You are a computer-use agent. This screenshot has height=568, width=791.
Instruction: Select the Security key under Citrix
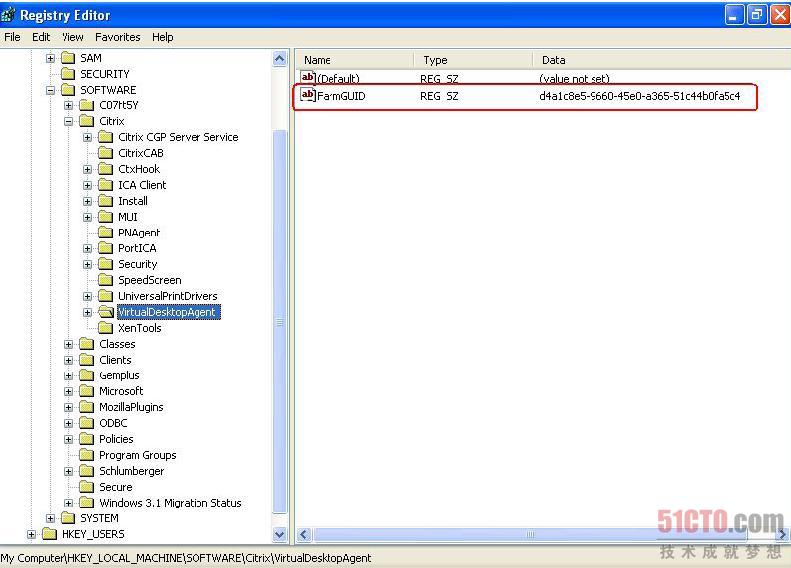pos(138,264)
